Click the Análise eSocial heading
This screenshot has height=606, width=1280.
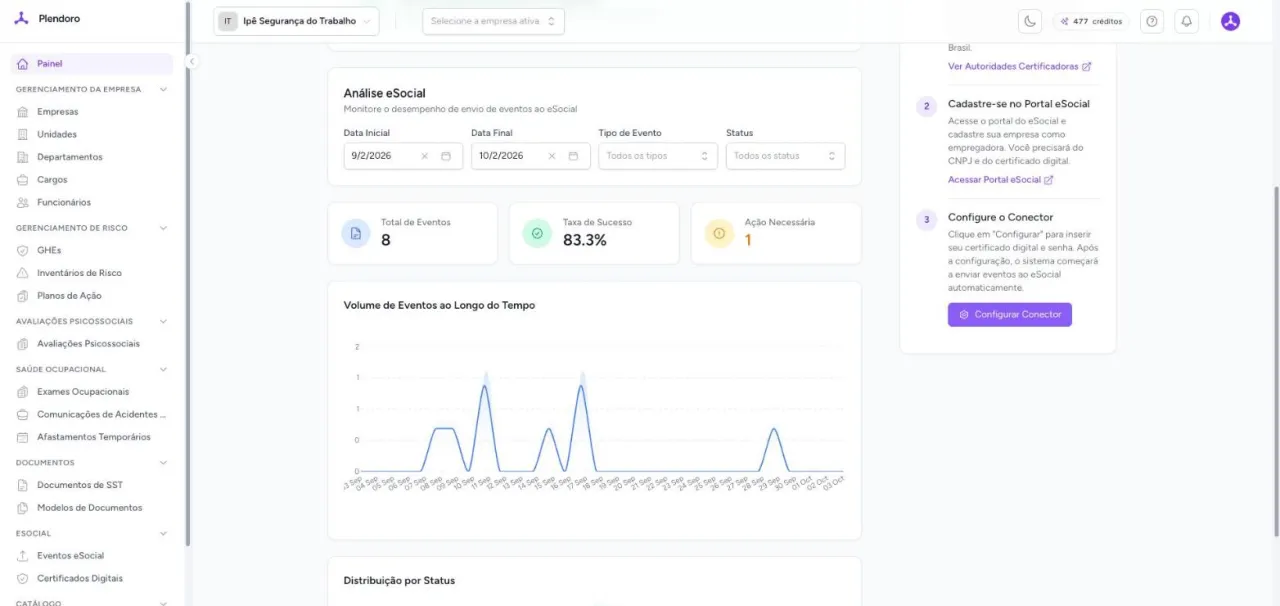click(x=384, y=93)
